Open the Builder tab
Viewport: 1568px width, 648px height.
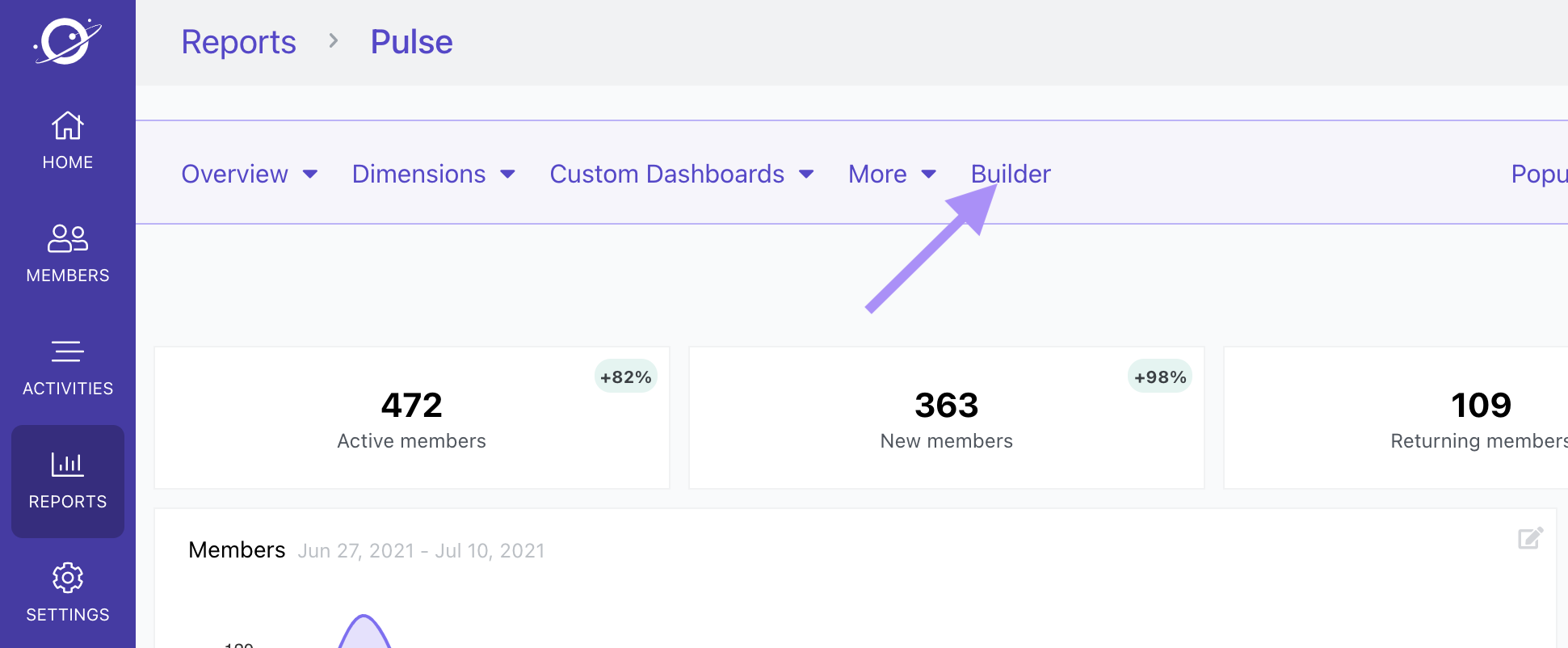pyautogui.click(x=1011, y=174)
